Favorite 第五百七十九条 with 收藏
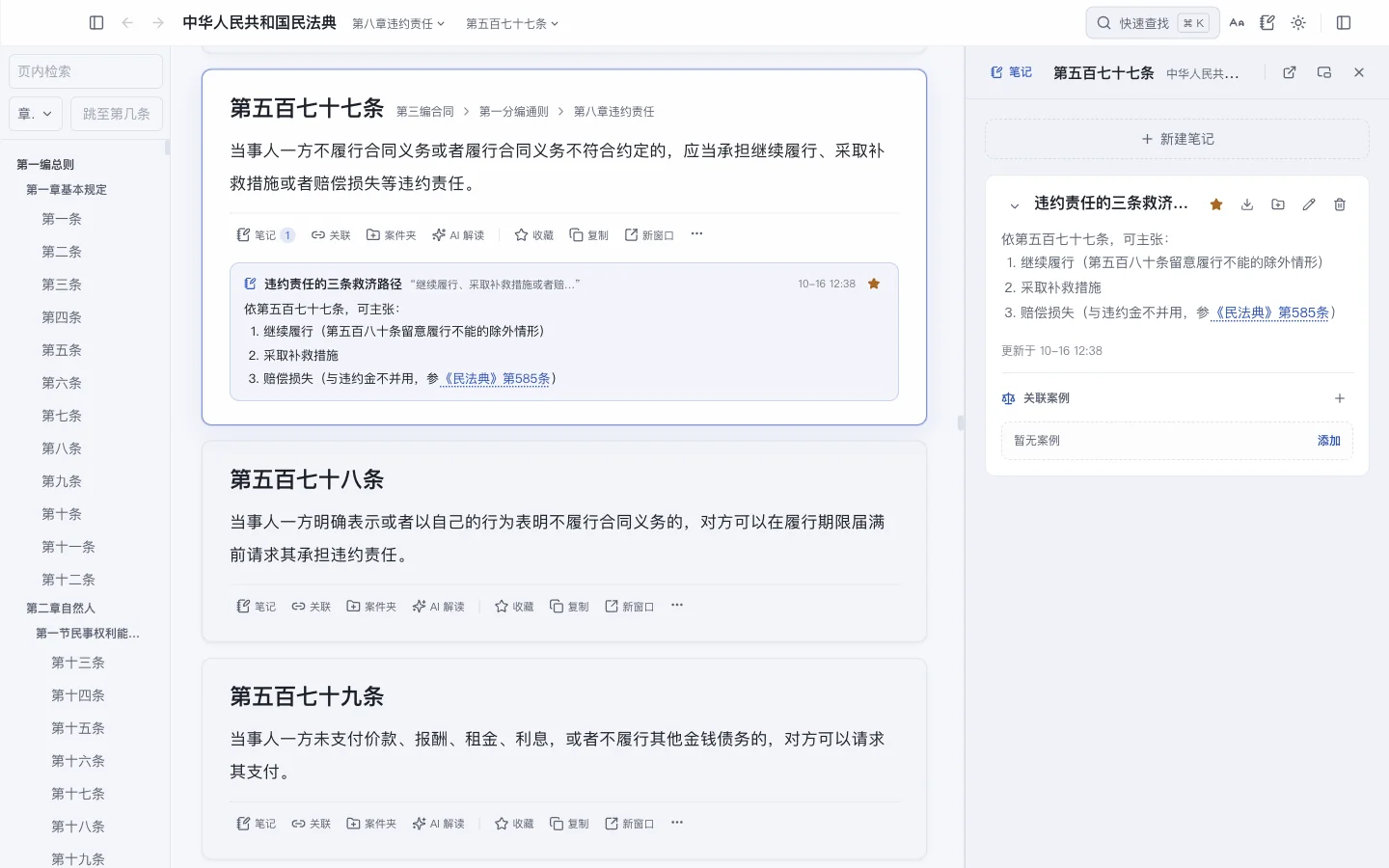The width and height of the screenshot is (1389, 868). [514, 824]
